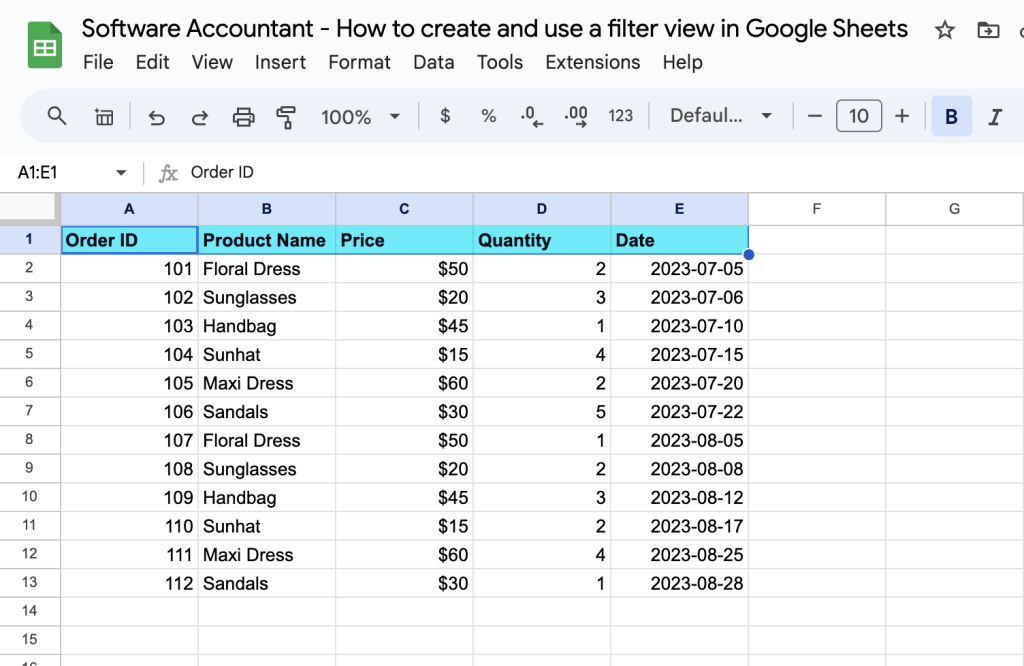The width and height of the screenshot is (1024, 666).
Task: Toggle italic formatting
Action: coord(995,117)
